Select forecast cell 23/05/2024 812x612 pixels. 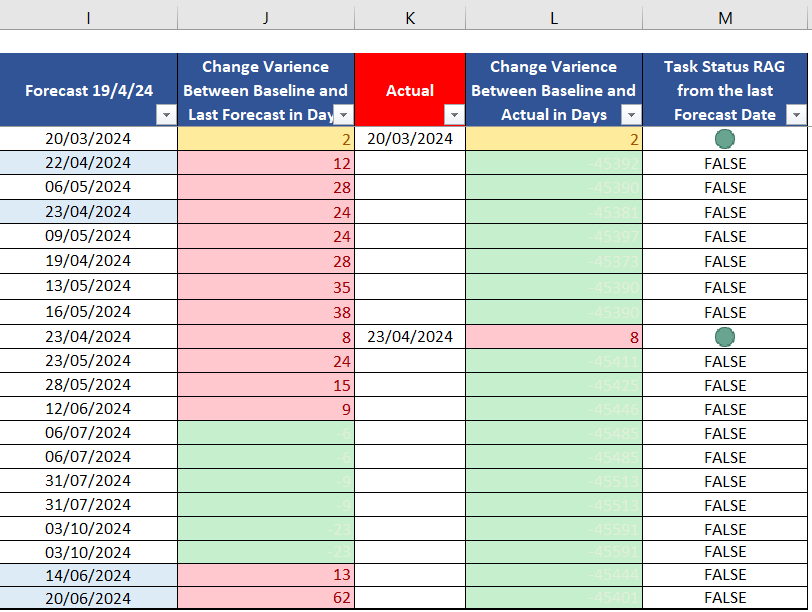89,361
